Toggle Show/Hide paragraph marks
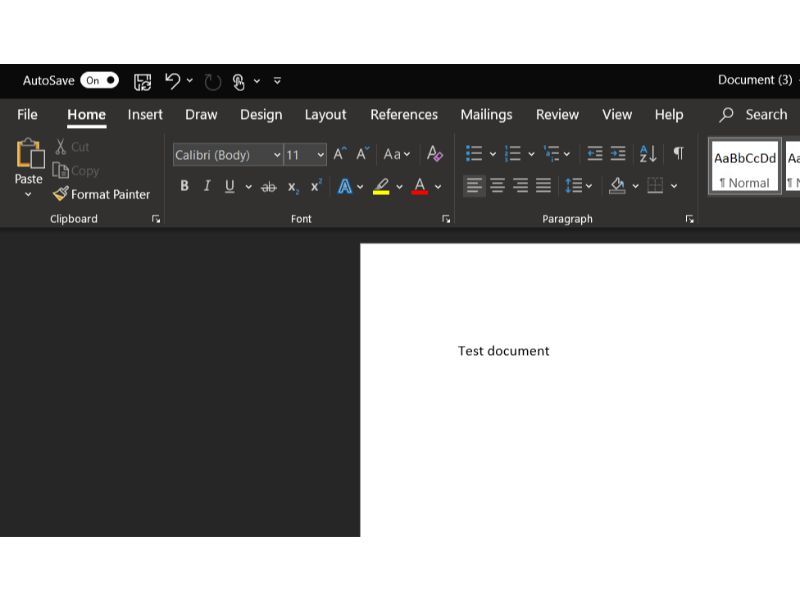Image resolution: width=800 pixels, height=600 pixels. click(678, 154)
